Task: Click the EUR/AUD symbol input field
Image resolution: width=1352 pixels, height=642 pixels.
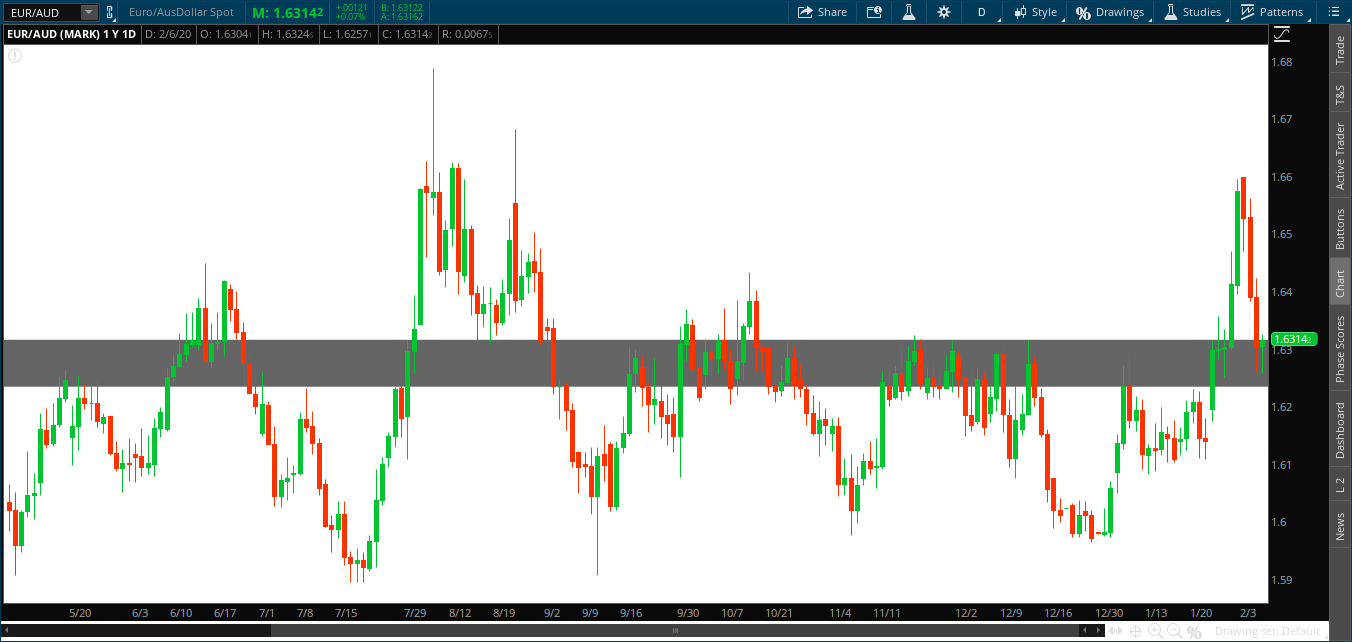Action: coord(40,12)
